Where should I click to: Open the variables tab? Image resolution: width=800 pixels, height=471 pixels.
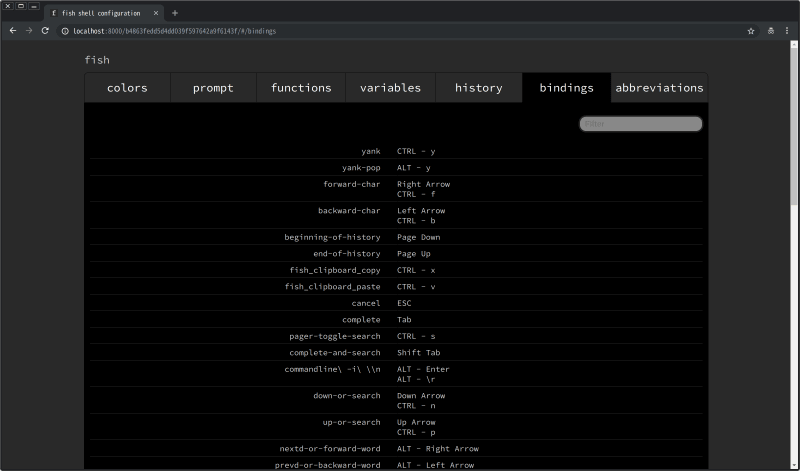[x=390, y=88]
